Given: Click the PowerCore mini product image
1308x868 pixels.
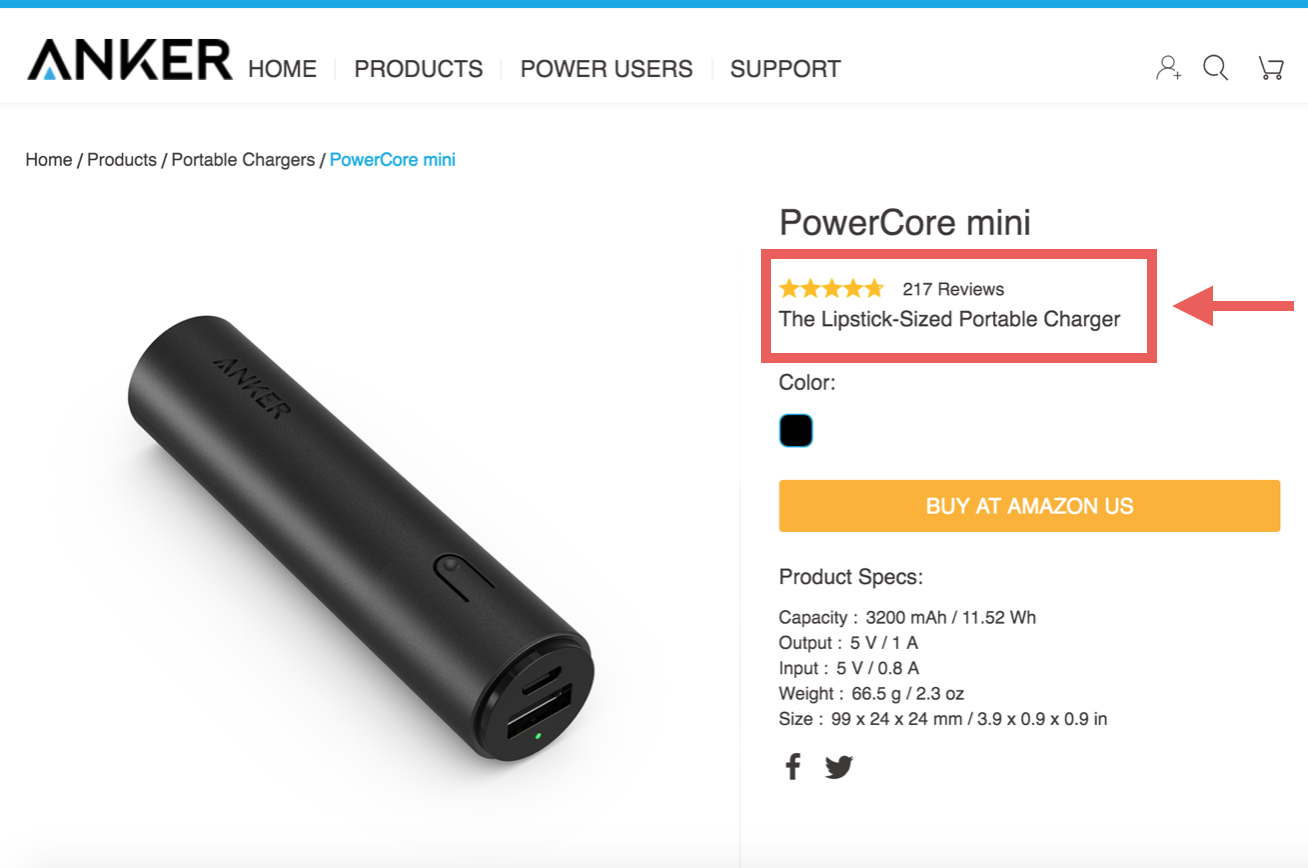Looking at the screenshot, I should (x=360, y=540).
